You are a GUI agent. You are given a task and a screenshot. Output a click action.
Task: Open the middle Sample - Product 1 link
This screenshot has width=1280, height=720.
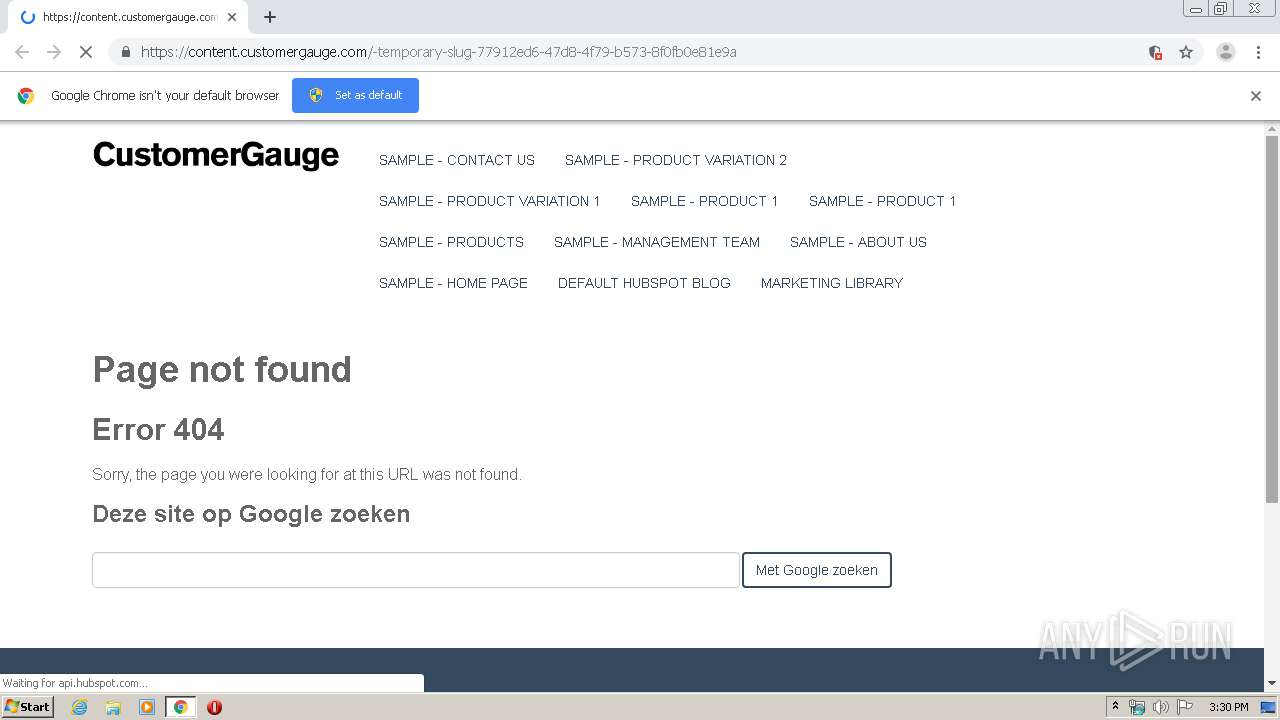click(x=705, y=201)
